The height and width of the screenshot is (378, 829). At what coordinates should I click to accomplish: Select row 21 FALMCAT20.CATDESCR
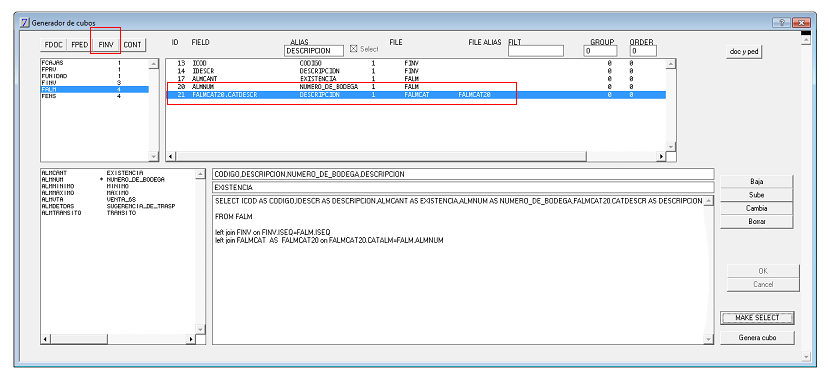(416, 95)
